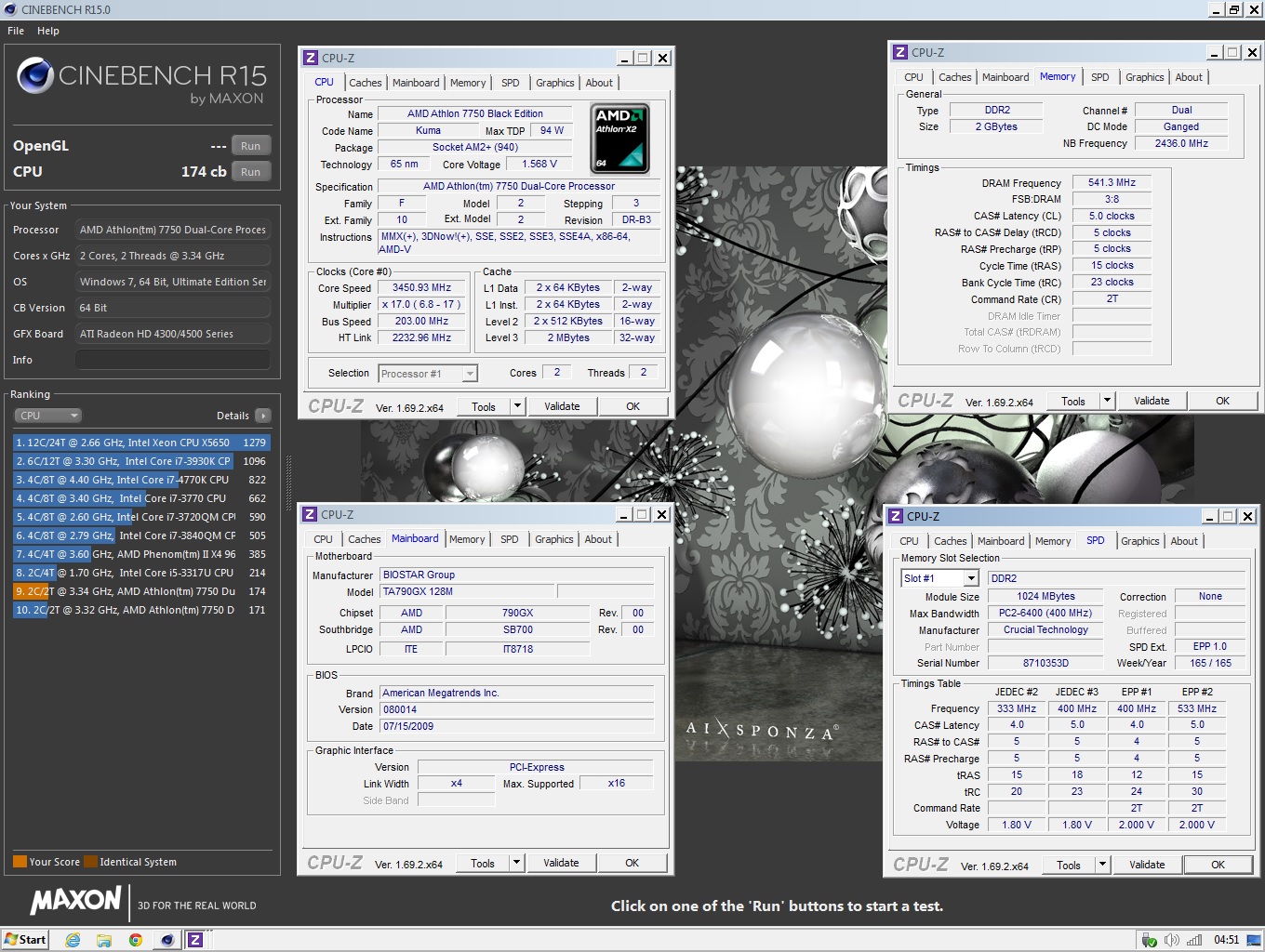Expand Tools dropdown arrow in Memory window

click(1107, 401)
